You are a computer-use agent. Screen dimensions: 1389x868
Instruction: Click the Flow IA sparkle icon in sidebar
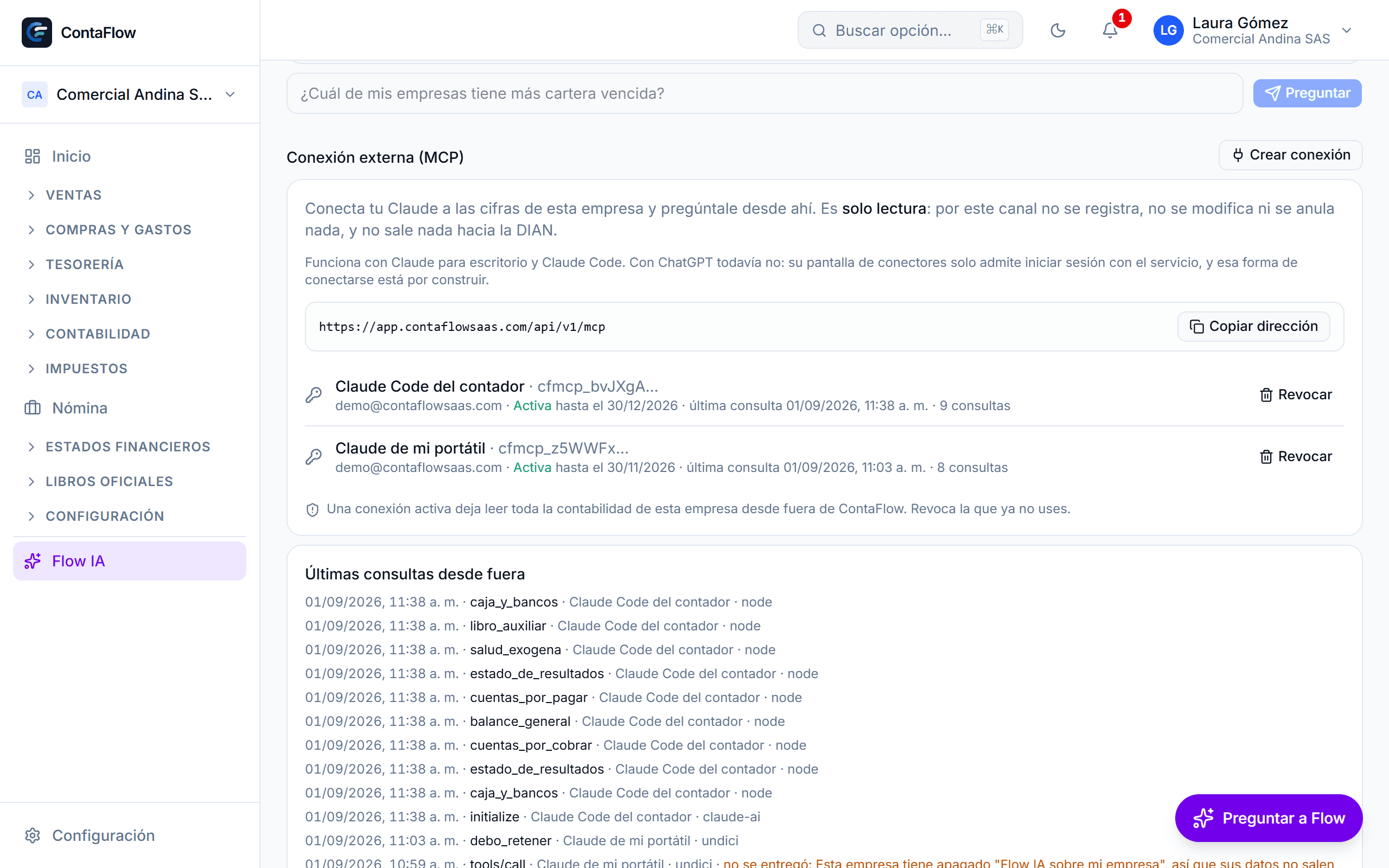33,561
